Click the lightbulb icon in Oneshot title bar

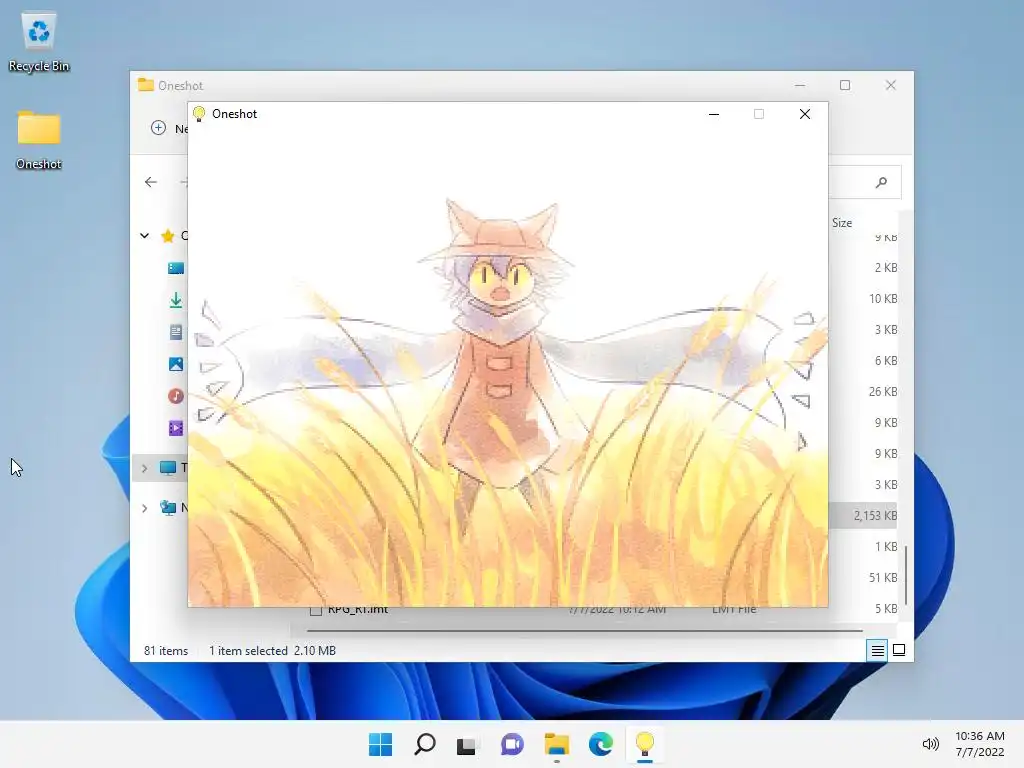coord(199,114)
